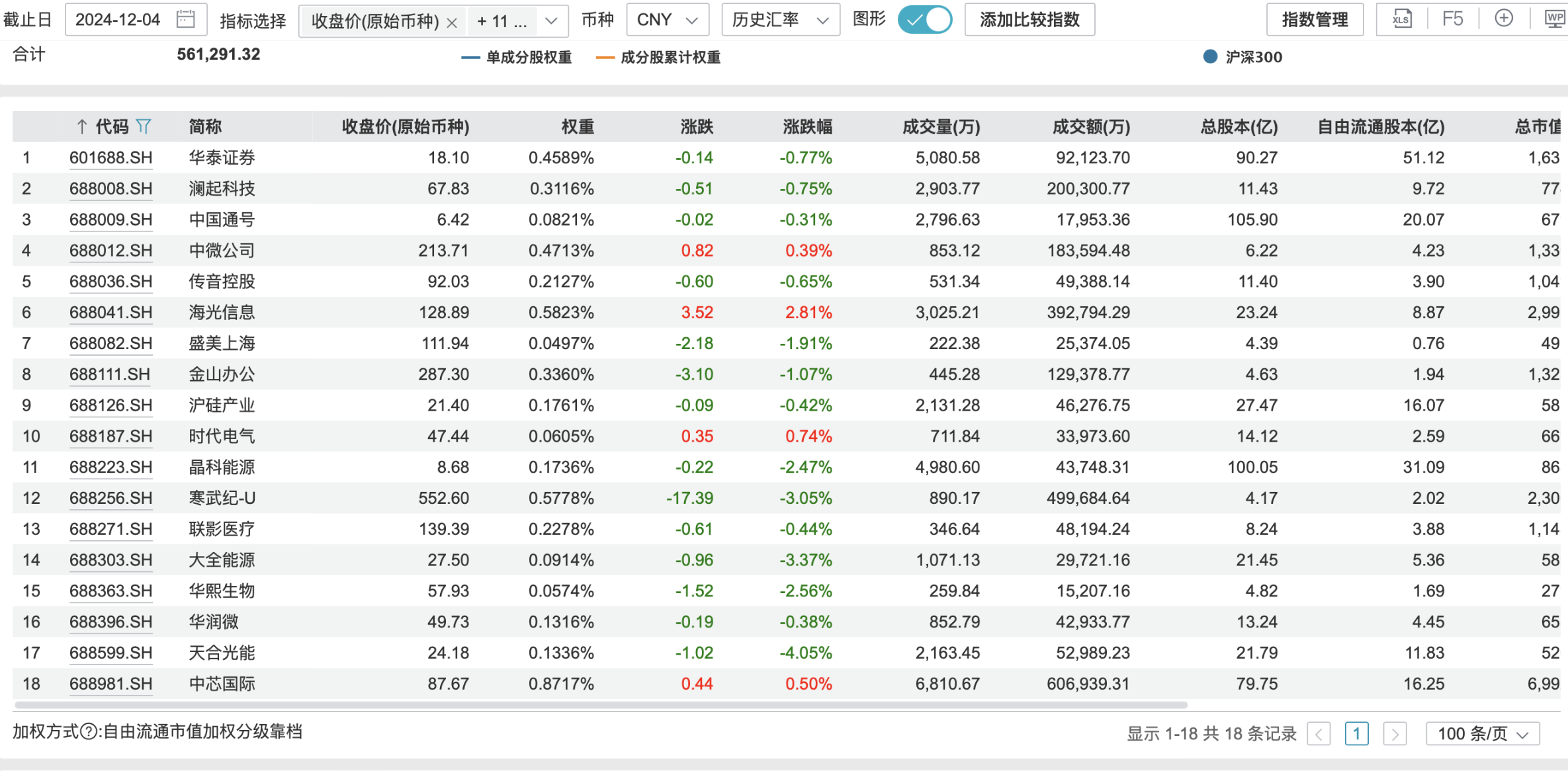
Task: Click the sort arrow beside 代码 header
Action: point(81,126)
